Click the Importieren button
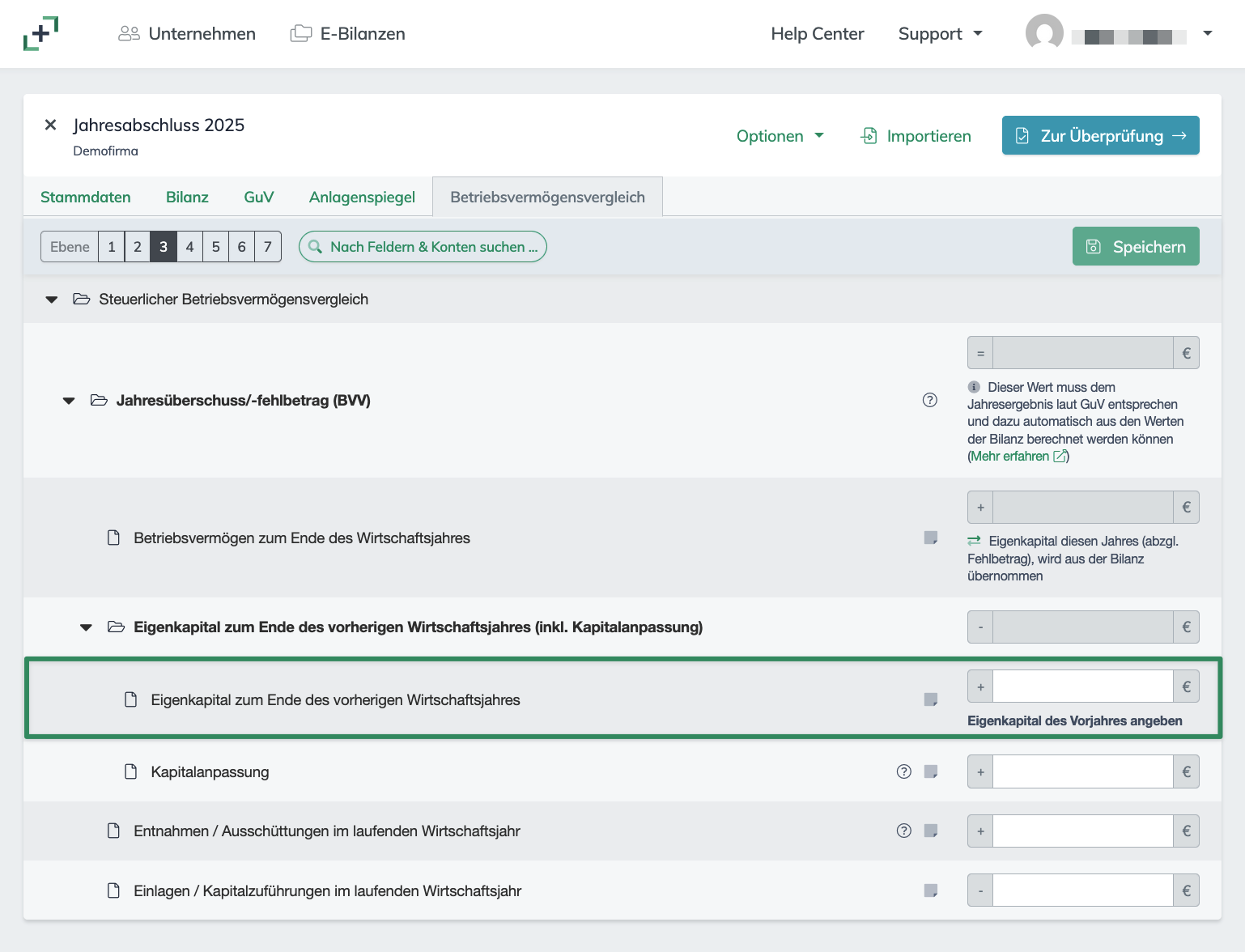The height and width of the screenshot is (952, 1245). click(916, 136)
